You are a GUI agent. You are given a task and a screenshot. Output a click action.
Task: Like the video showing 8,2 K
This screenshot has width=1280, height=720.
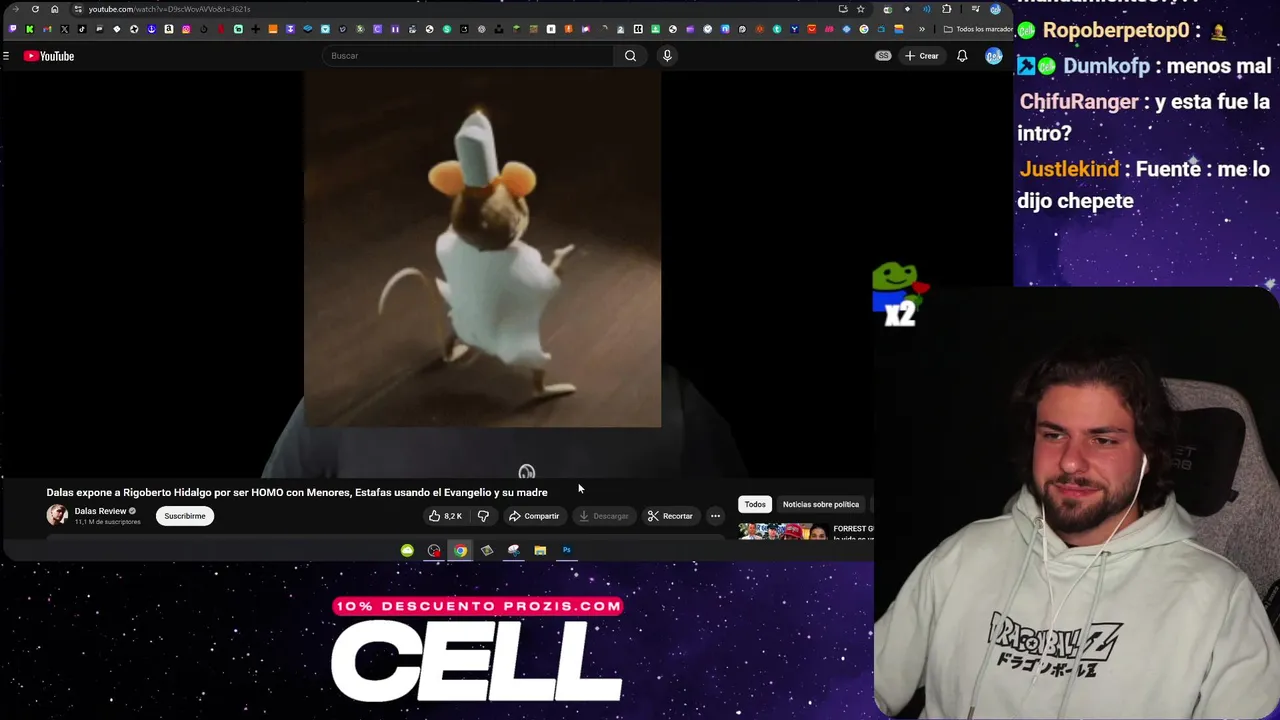[445, 516]
